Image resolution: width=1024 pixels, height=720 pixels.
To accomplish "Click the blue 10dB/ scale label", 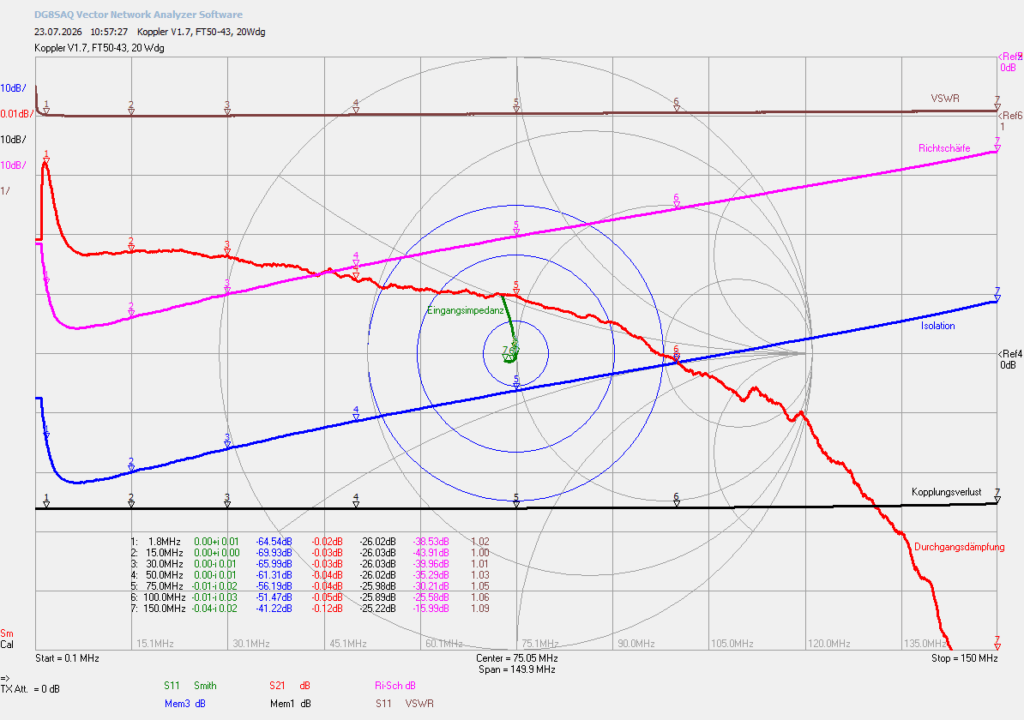I will pos(14,88).
